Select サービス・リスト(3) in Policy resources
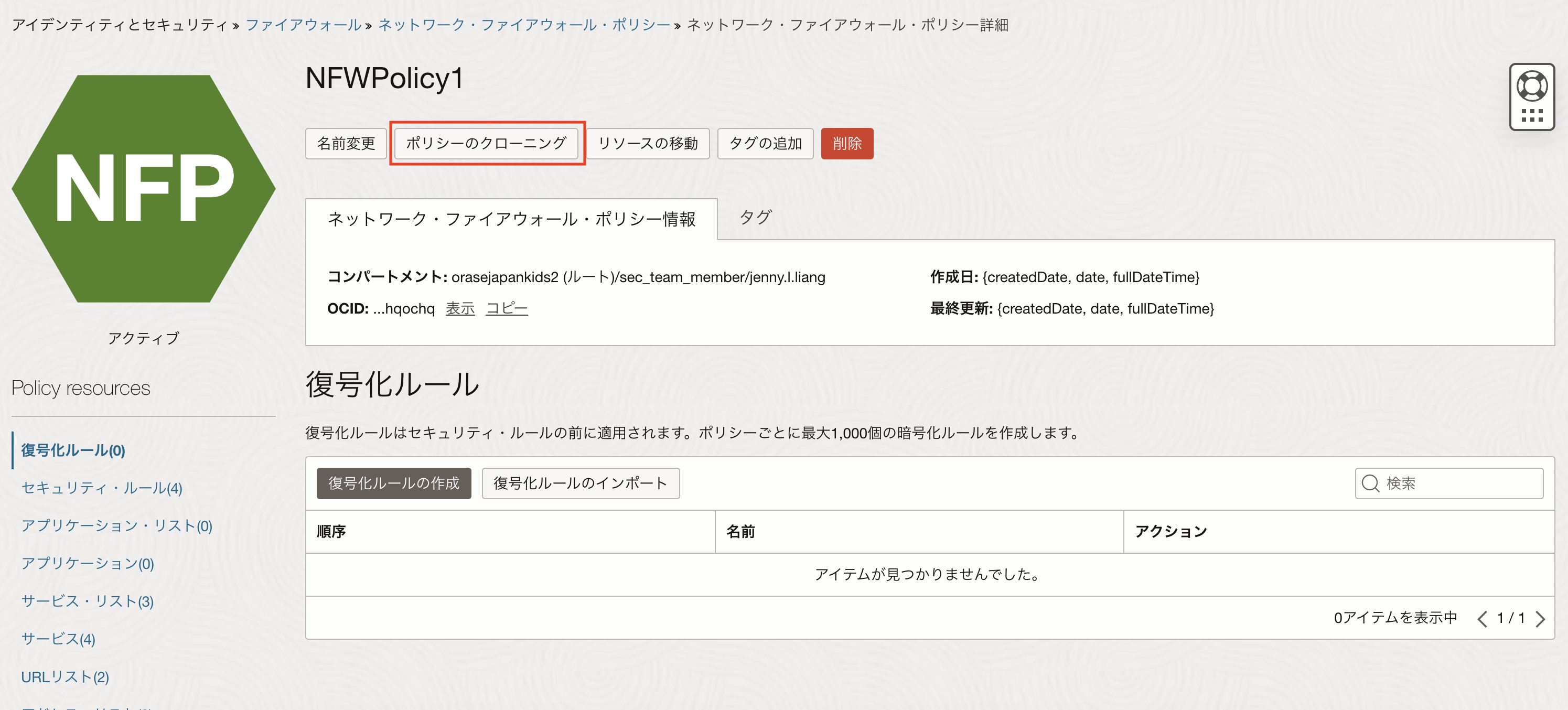Screen dimensions: 1568x710 pos(88,601)
